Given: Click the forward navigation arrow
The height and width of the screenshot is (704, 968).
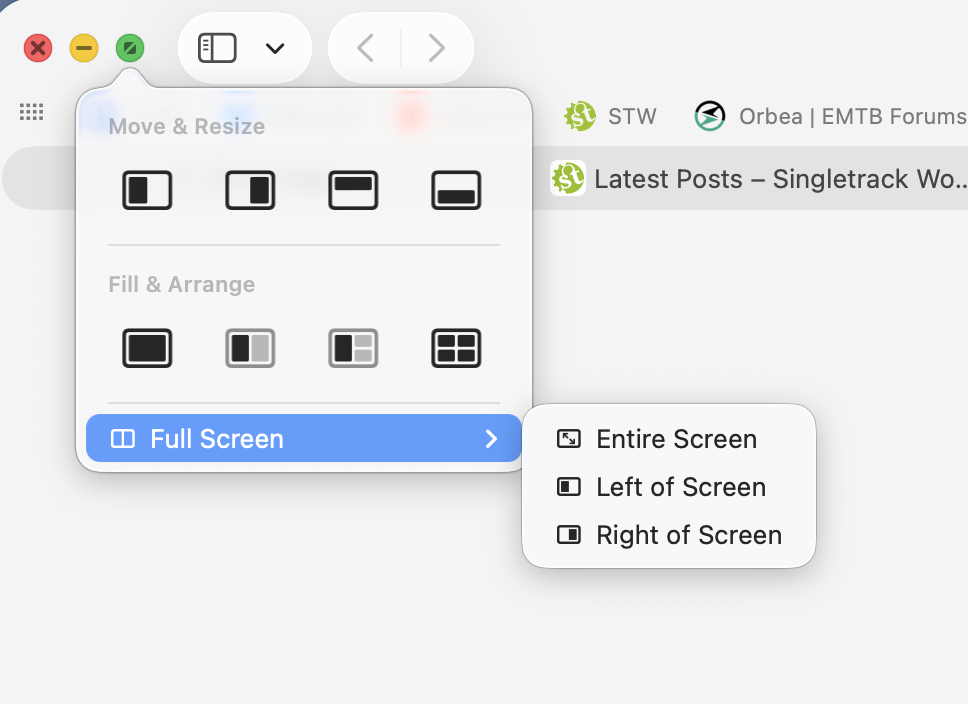Looking at the screenshot, I should (436, 47).
